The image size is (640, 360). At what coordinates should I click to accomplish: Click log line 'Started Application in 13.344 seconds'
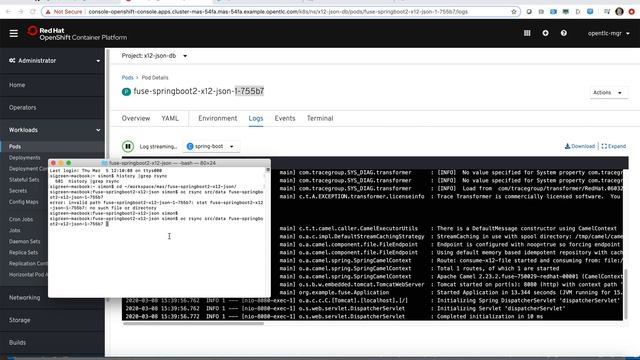point(529,292)
